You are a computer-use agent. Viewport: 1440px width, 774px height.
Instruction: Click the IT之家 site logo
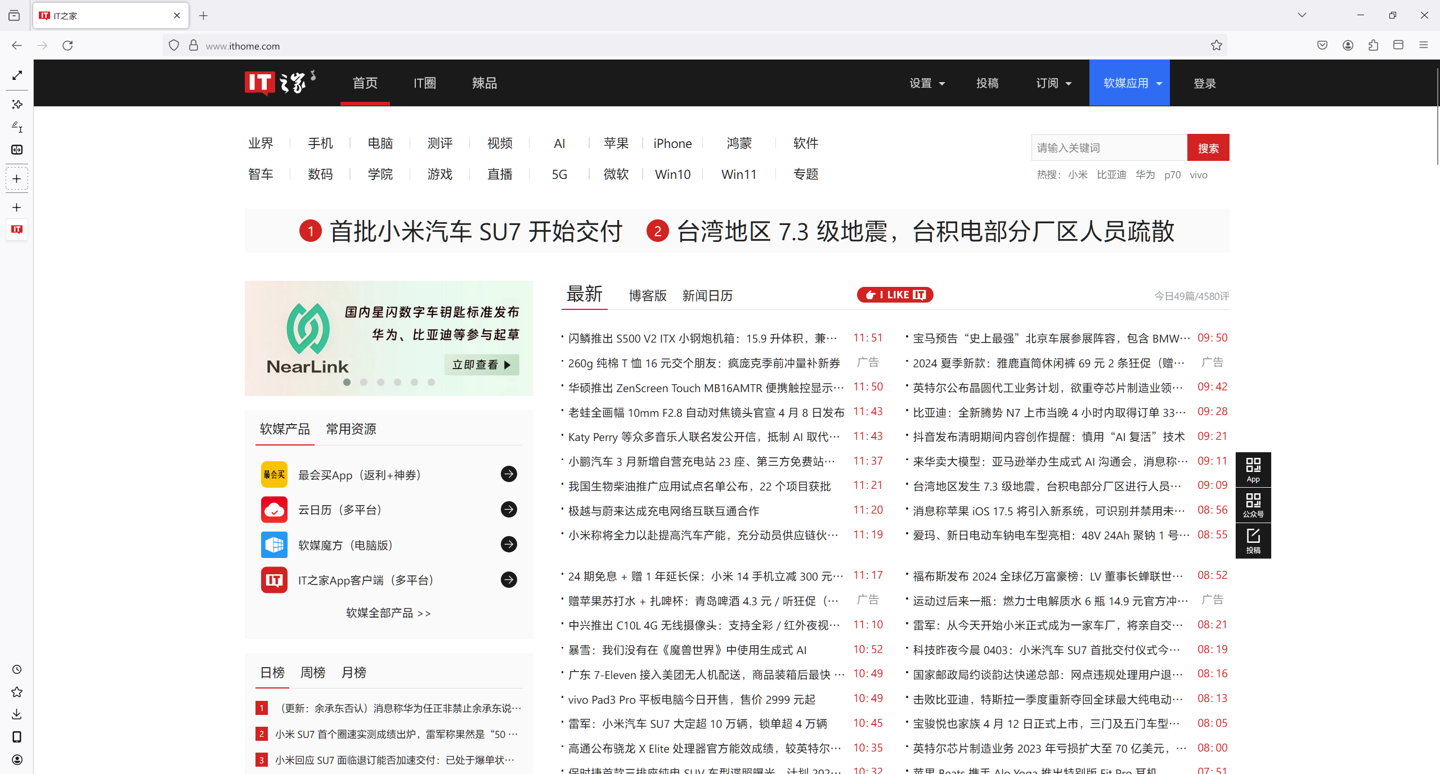(x=281, y=83)
